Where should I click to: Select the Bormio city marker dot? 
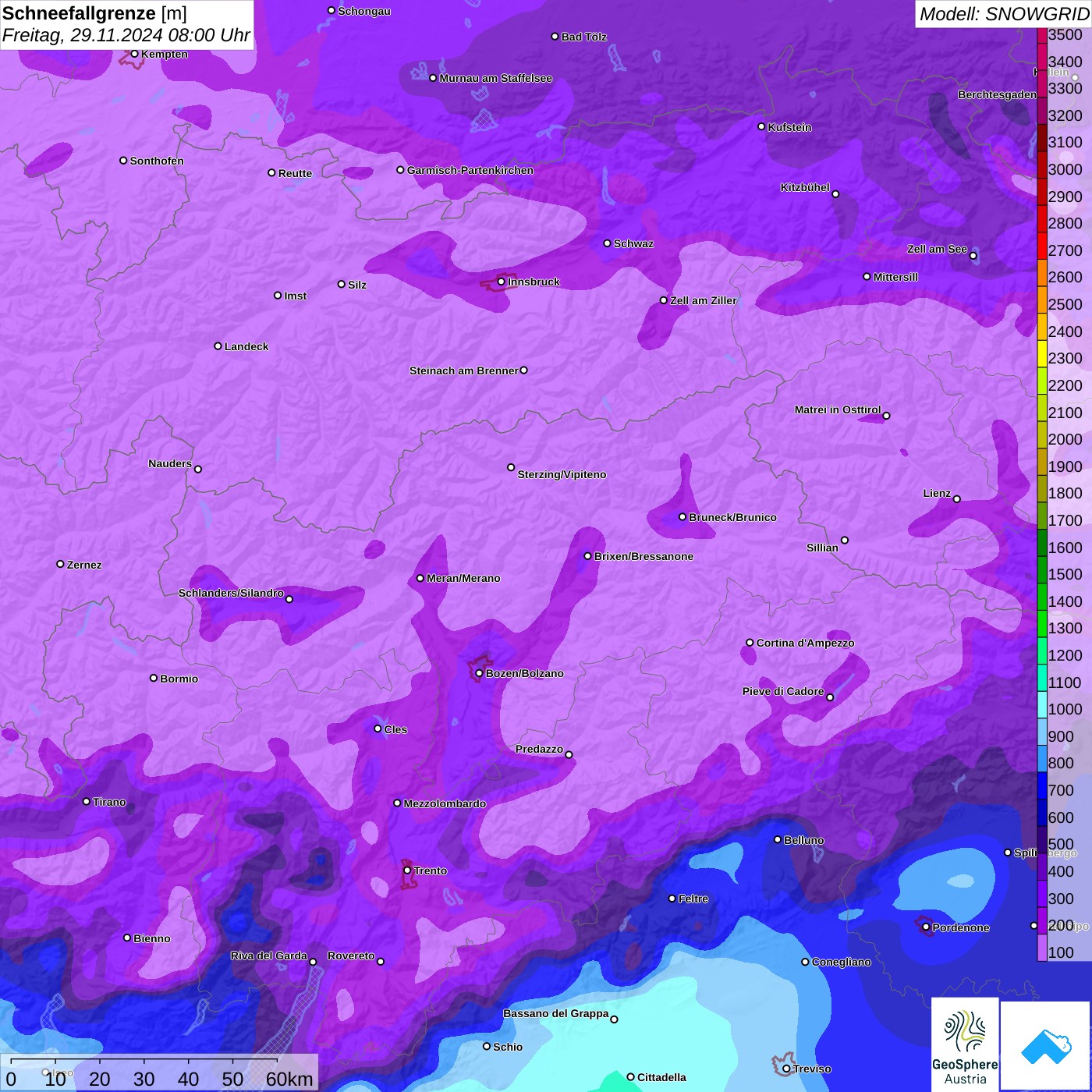154,678
